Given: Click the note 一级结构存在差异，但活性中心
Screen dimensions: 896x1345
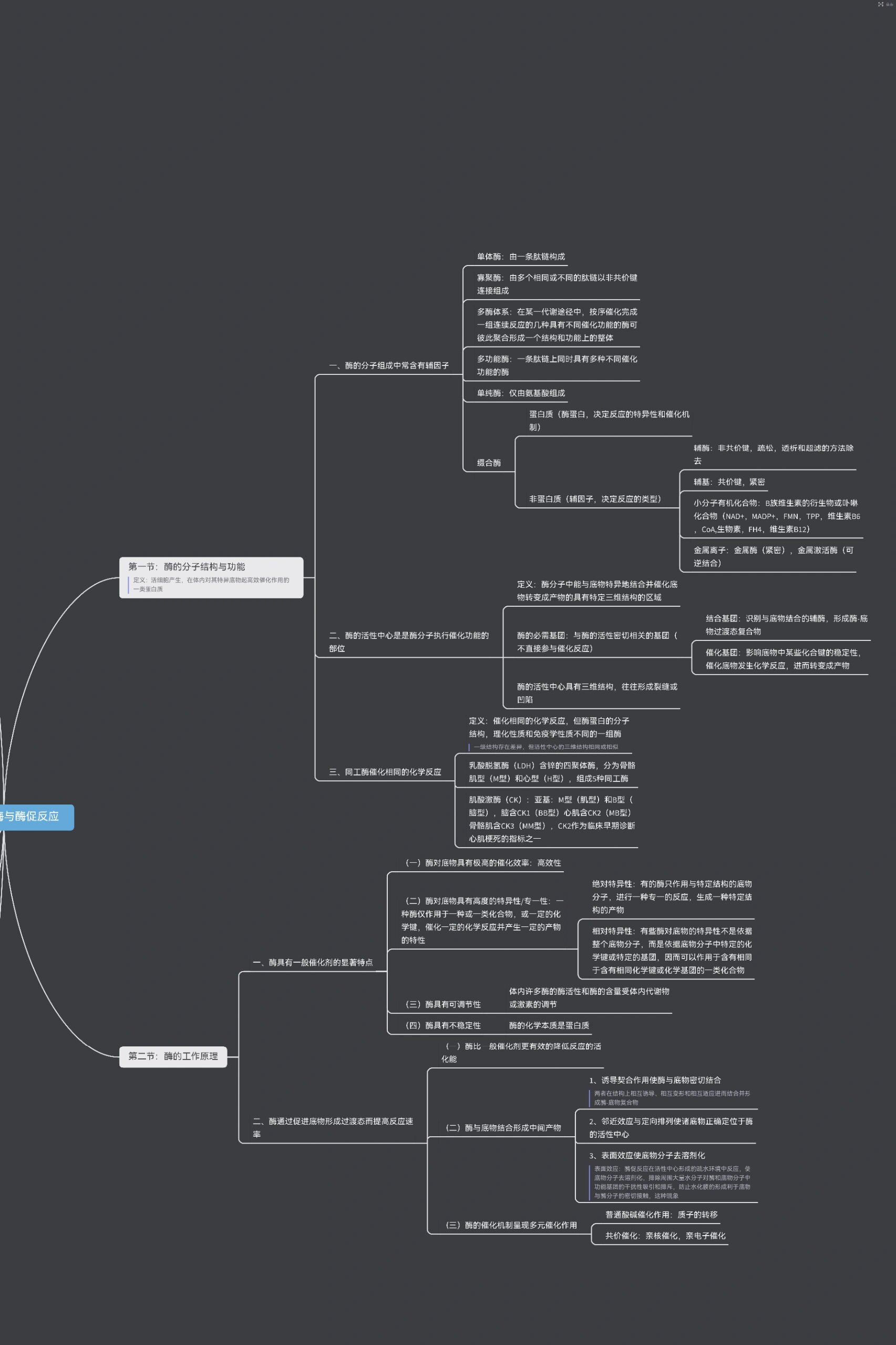Looking at the screenshot, I should (x=545, y=747).
